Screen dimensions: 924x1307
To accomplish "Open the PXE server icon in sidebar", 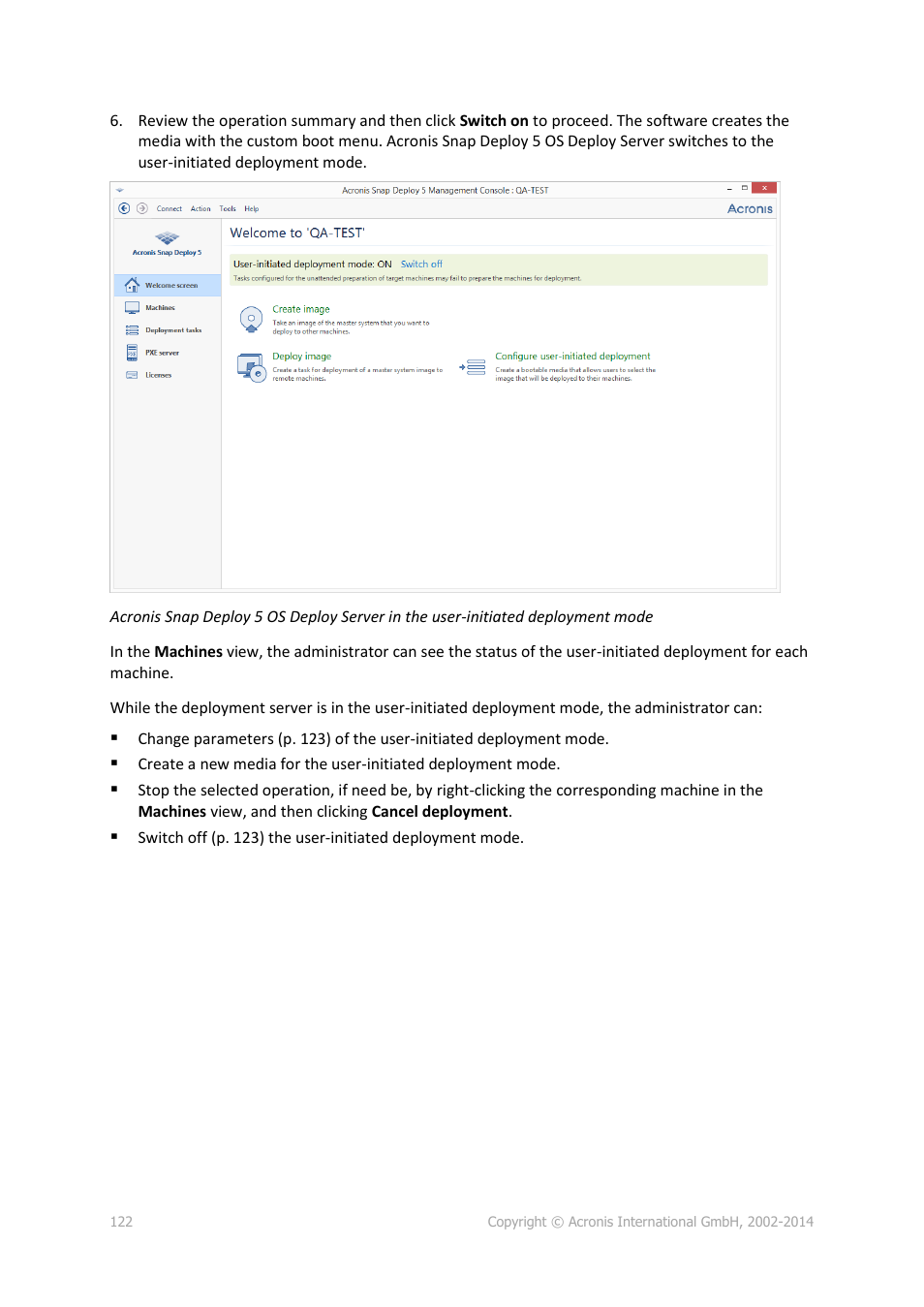I will (132, 353).
